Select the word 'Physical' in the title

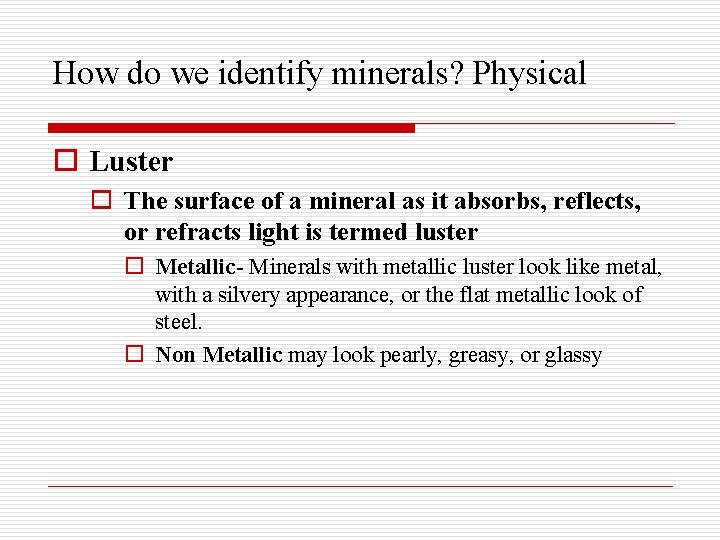pyautogui.click(x=529, y=73)
